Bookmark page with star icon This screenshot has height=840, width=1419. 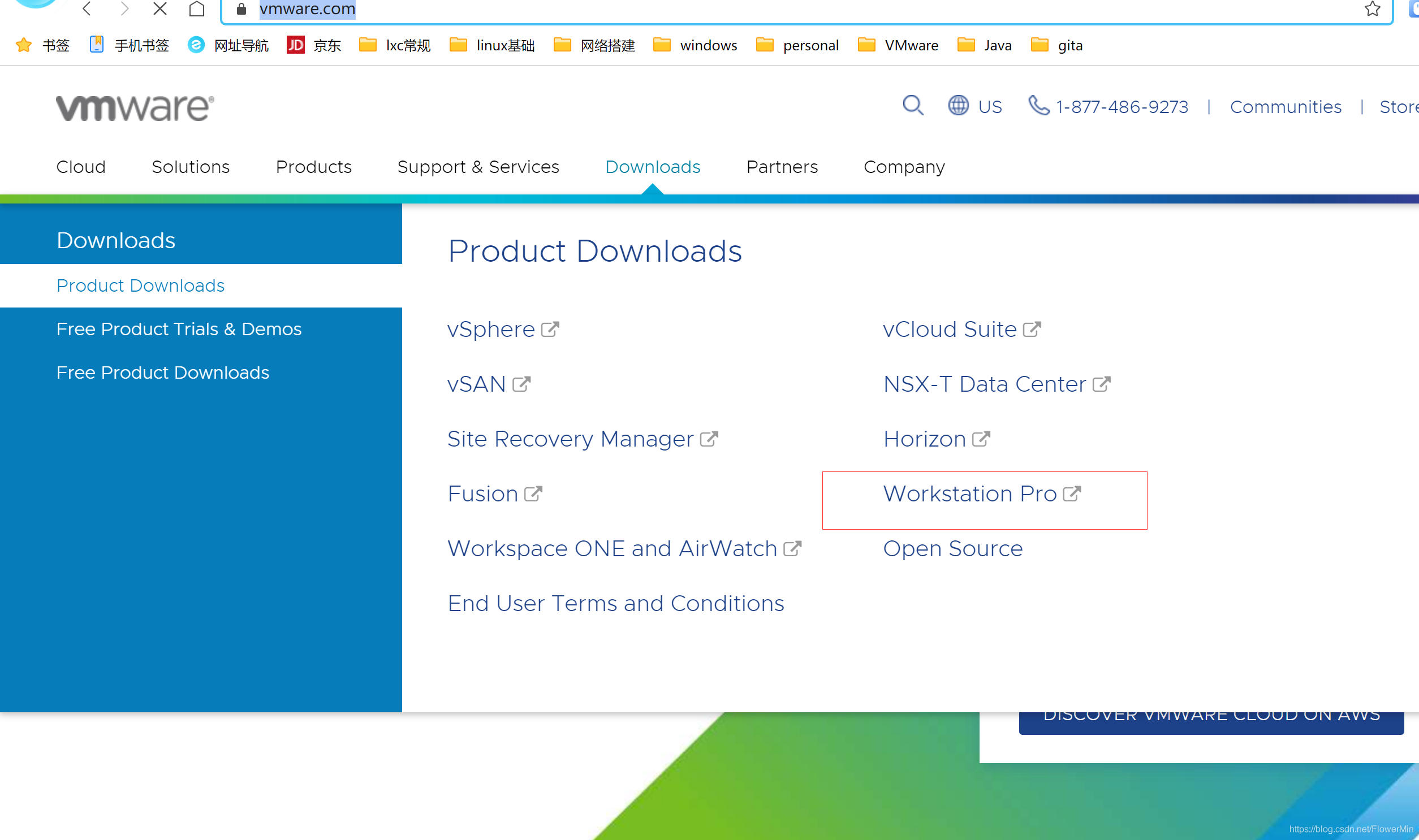pyautogui.click(x=1372, y=9)
